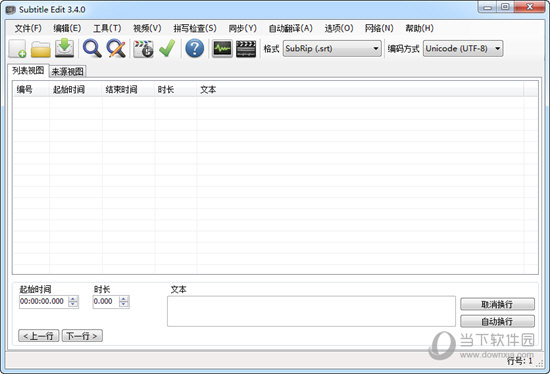The height and width of the screenshot is (374, 550).
Task: Click 时长 column header
Action: click(176, 90)
